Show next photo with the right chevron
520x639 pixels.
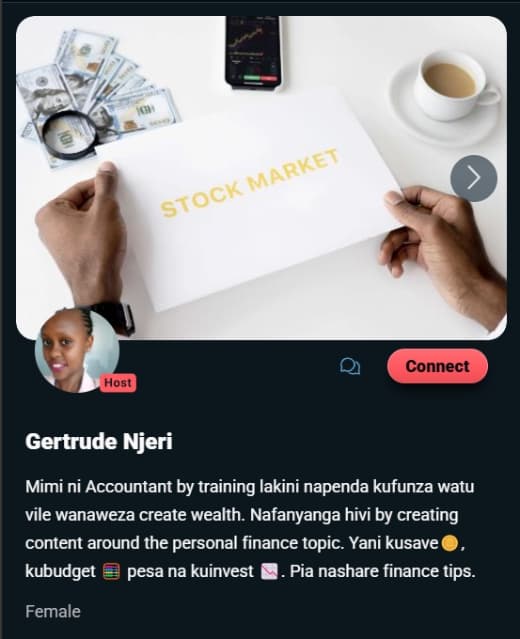point(474,178)
